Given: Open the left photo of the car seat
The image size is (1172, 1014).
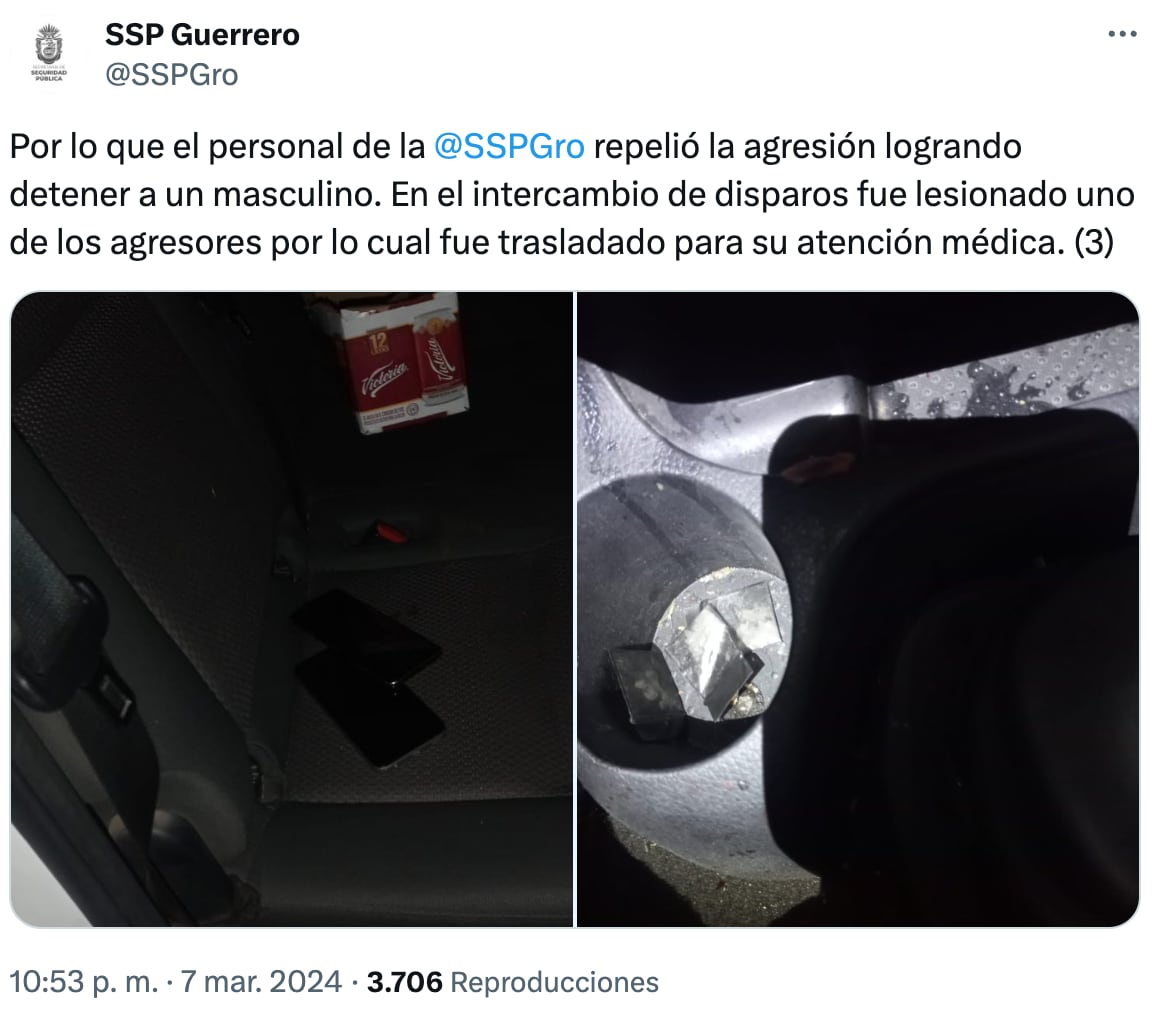Looking at the screenshot, I should click(292, 609).
